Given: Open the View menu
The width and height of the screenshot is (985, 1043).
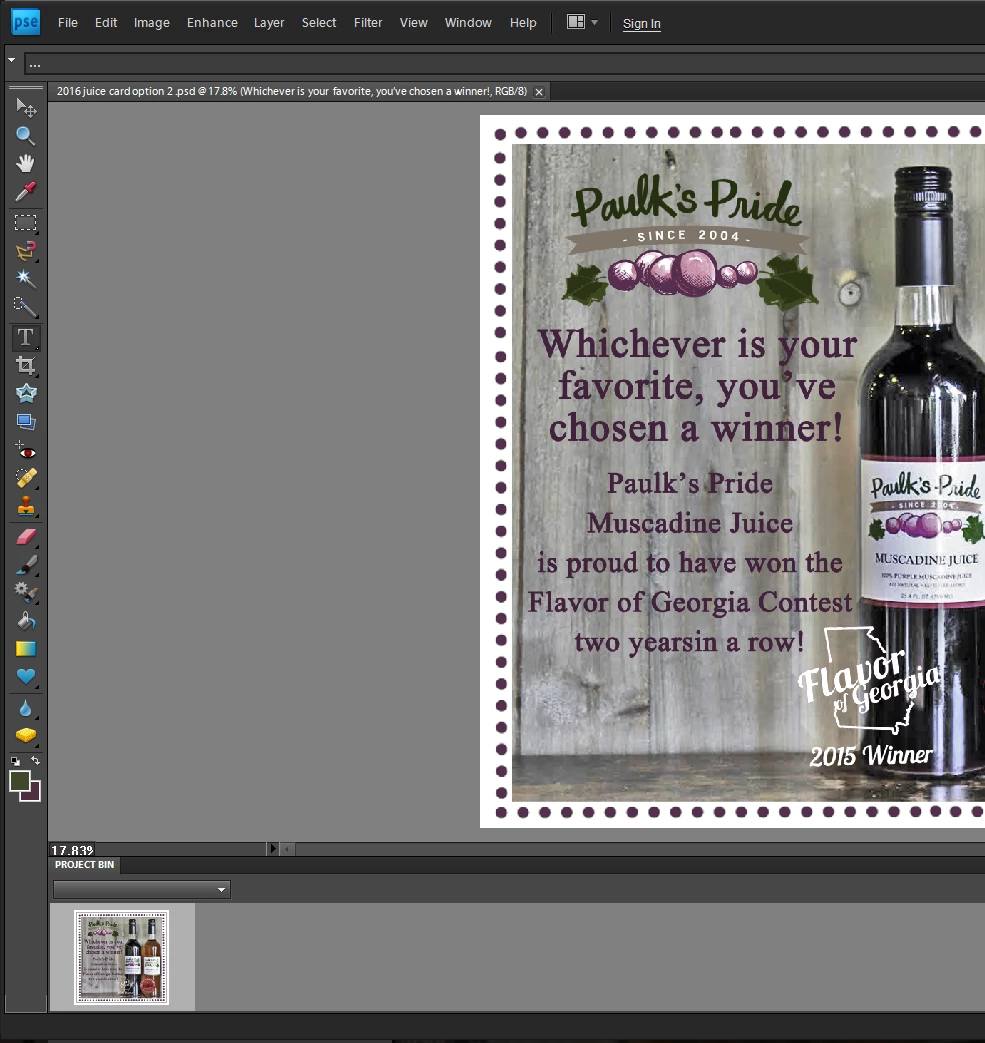Looking at the screenshot, I should pos(413,23).
